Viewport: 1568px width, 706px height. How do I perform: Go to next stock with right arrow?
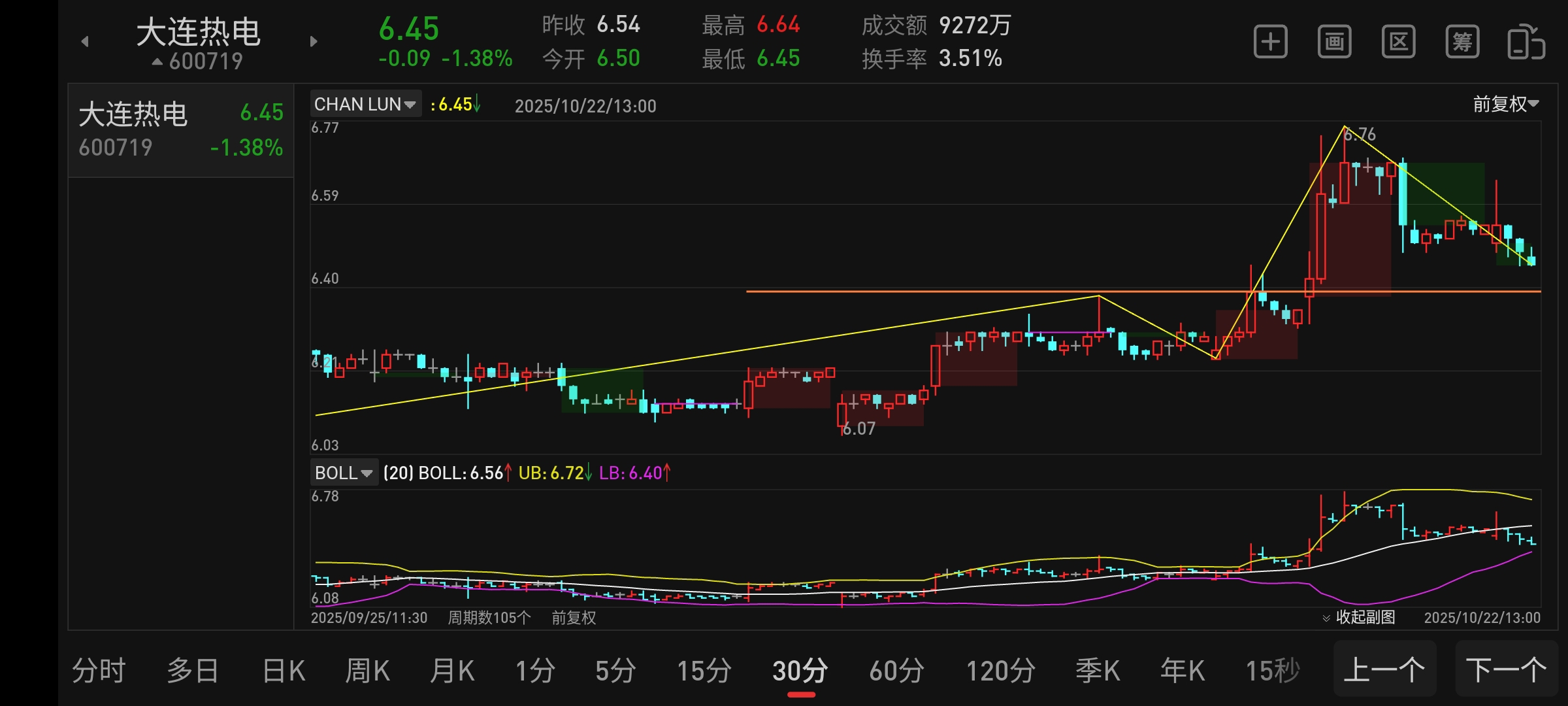[x=314, y=42]
